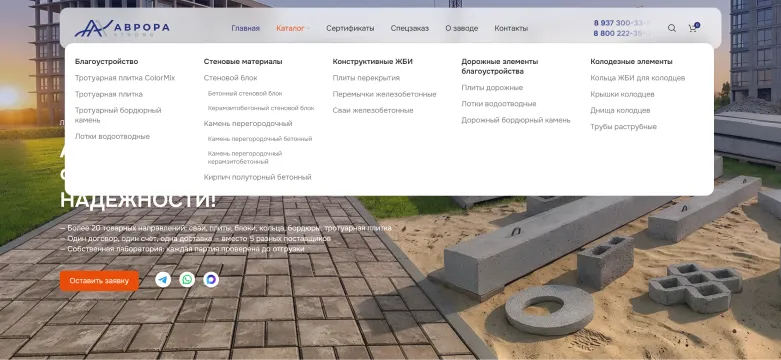Open Плиты перекрытия link
This screenshot has height=360, width=781.
[366, 78]
